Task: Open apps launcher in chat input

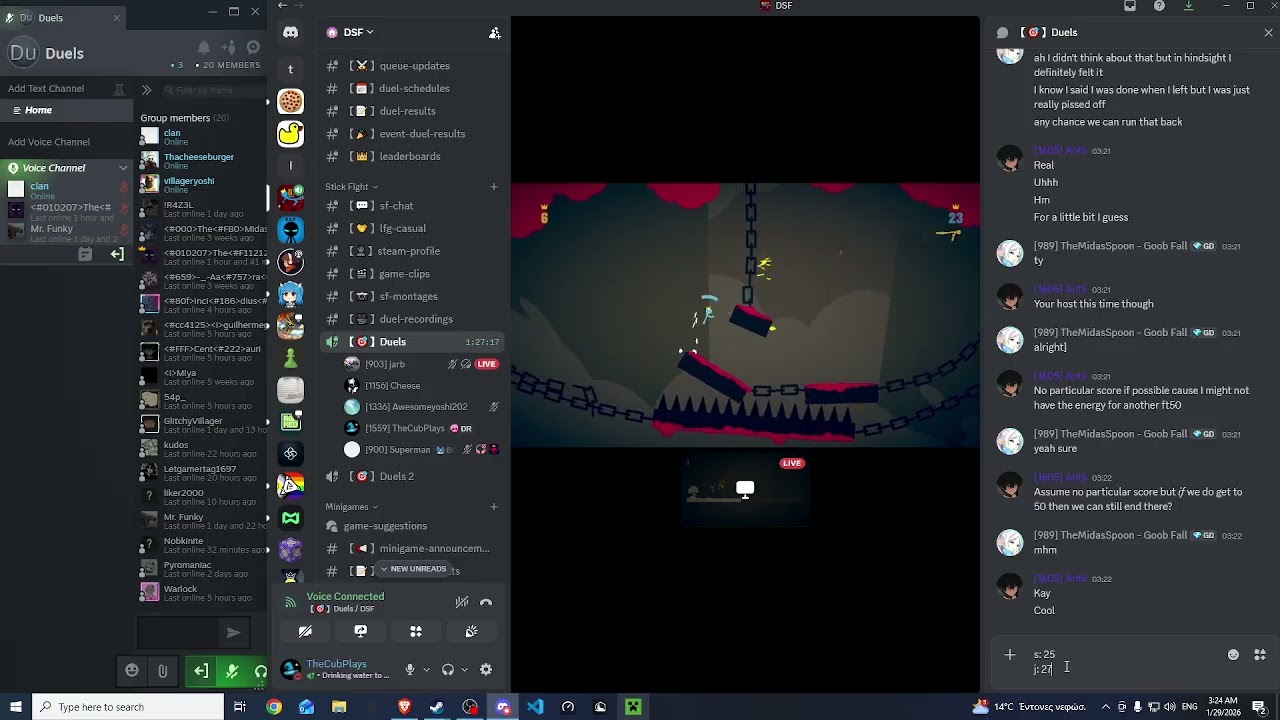Action: point(1260,655)
